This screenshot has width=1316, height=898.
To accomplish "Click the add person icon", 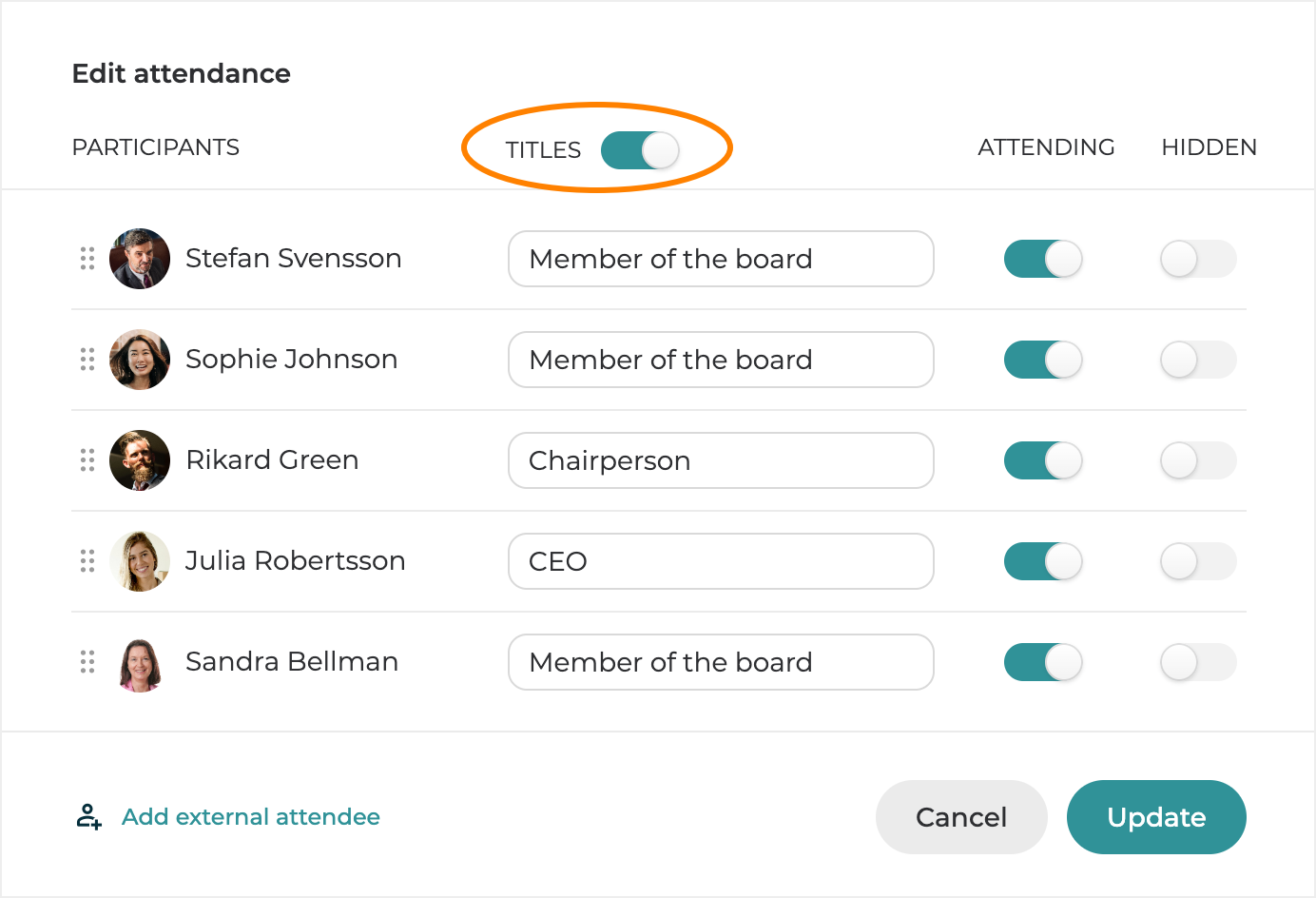I will (x=89, y=817).
